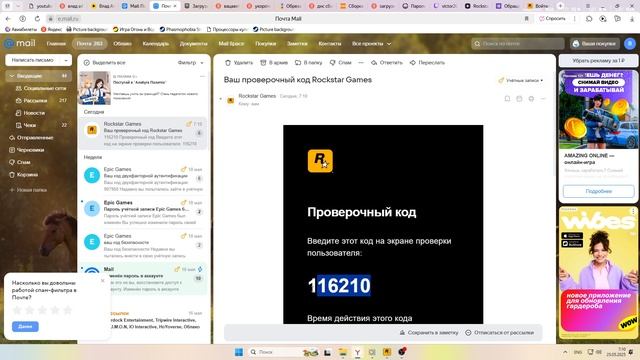Click Убрать рекламу button
This screenshot has width=640, height=360.
(x=598, y=60)
